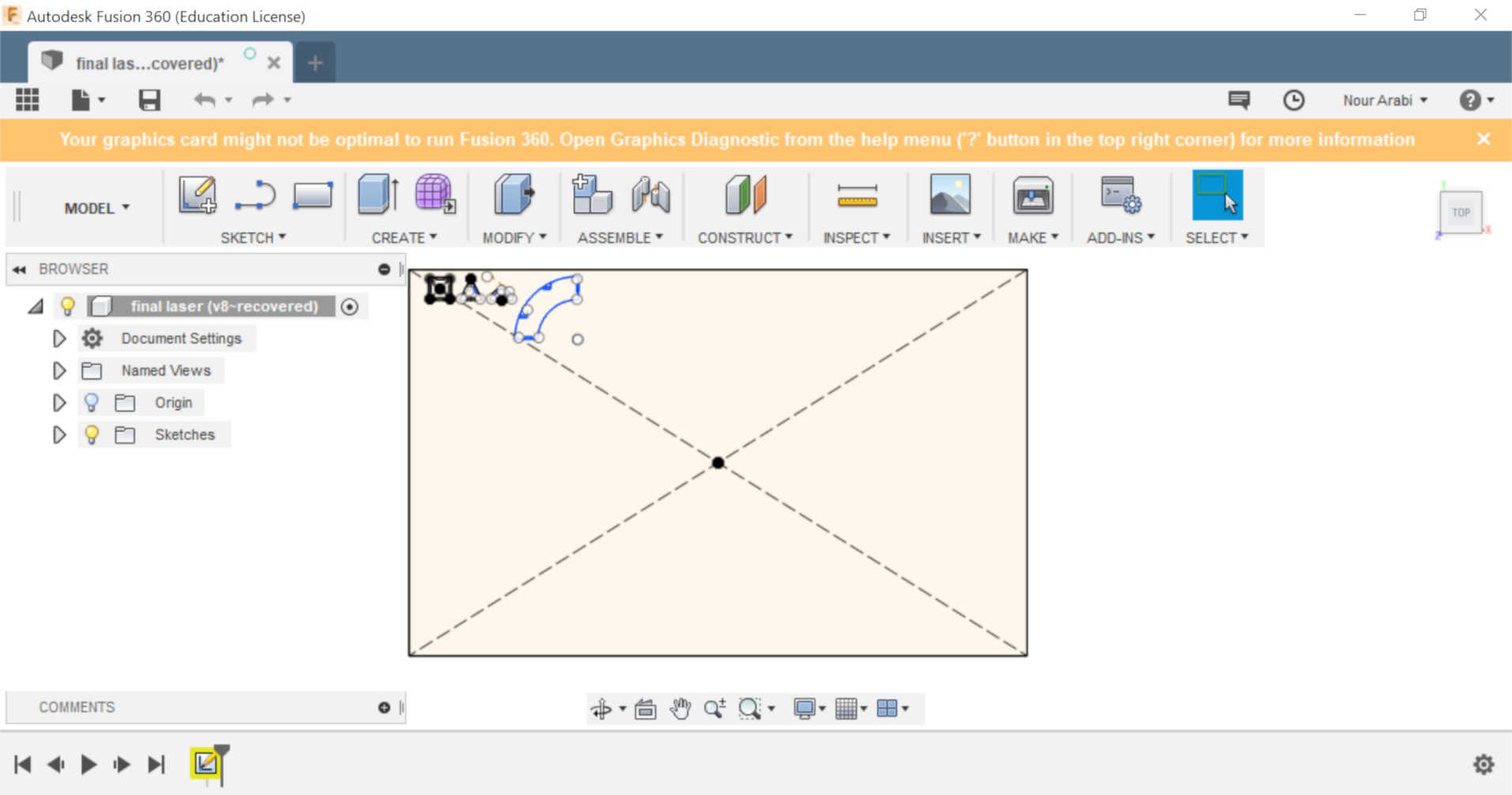1512x795 pixels.
Task: Select the sketch Rectangle tool icon
Action: point(313,194)
